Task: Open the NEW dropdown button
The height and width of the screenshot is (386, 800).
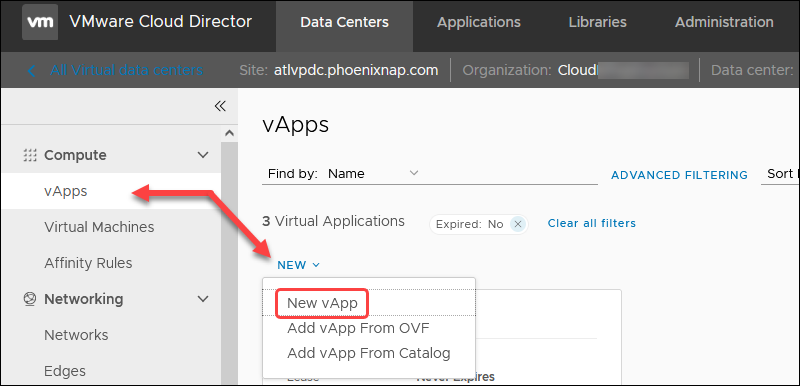Action: (x=298, y=265)
